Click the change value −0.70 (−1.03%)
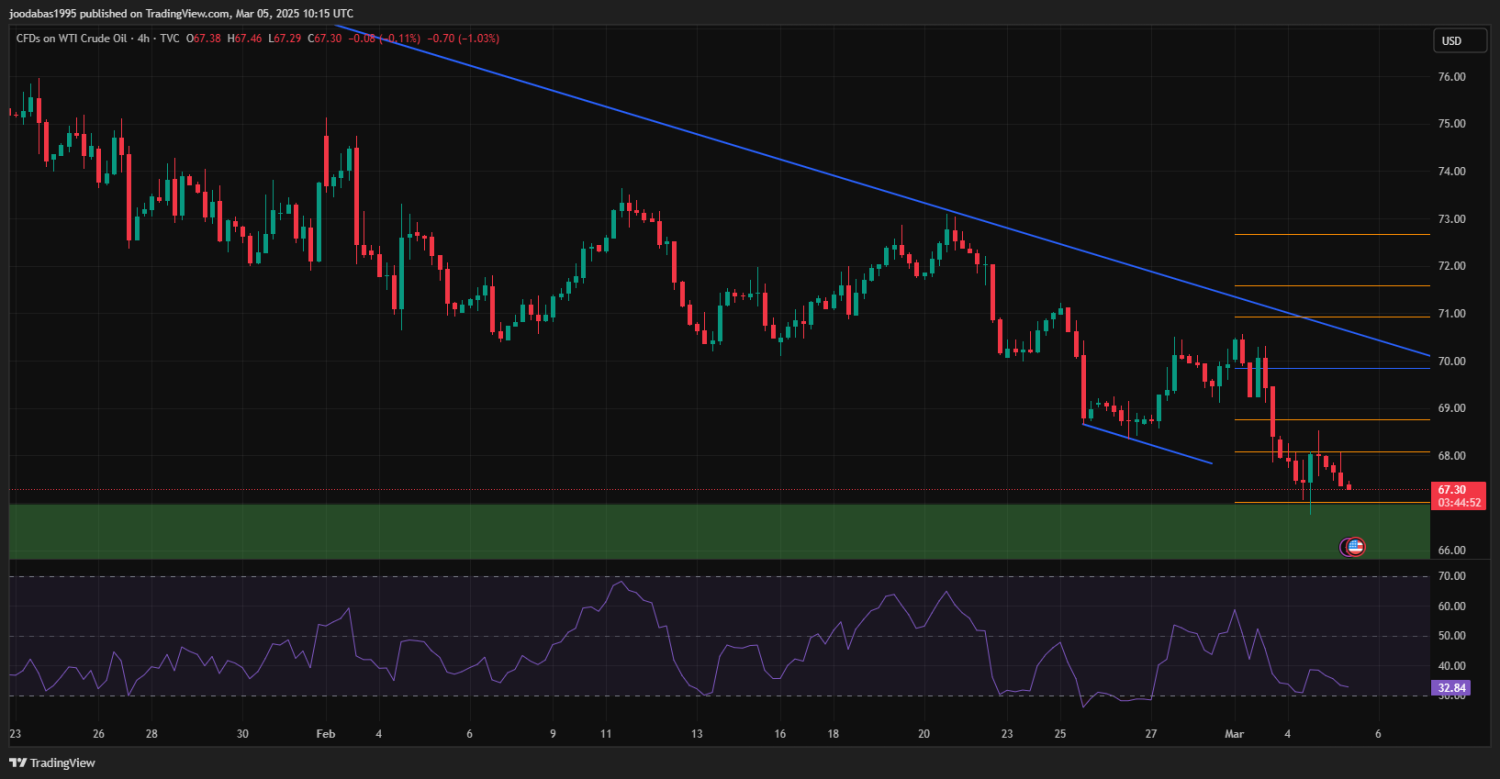 [x=463, y=38]
